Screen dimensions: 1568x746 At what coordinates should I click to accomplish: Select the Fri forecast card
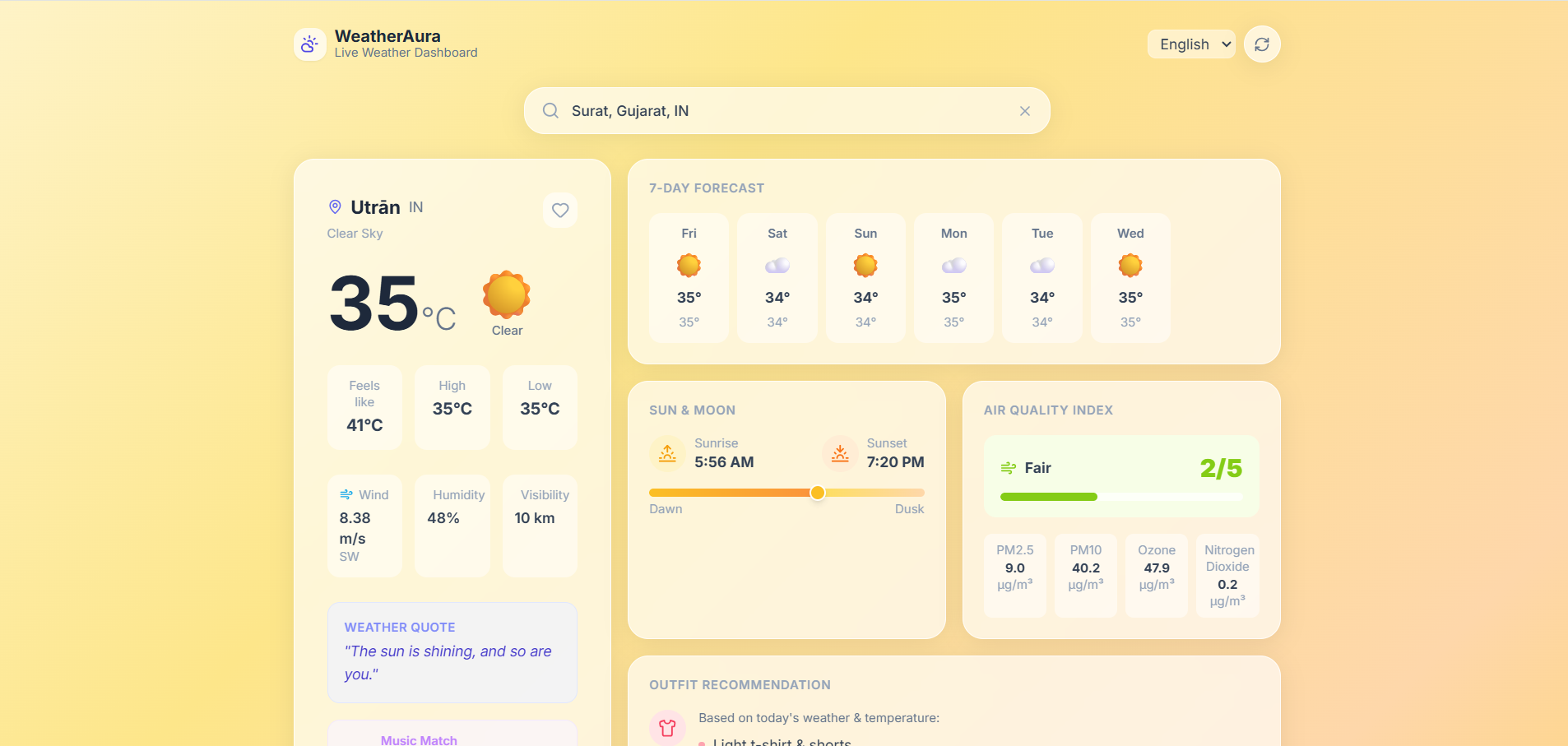click(x=689, y=278)
